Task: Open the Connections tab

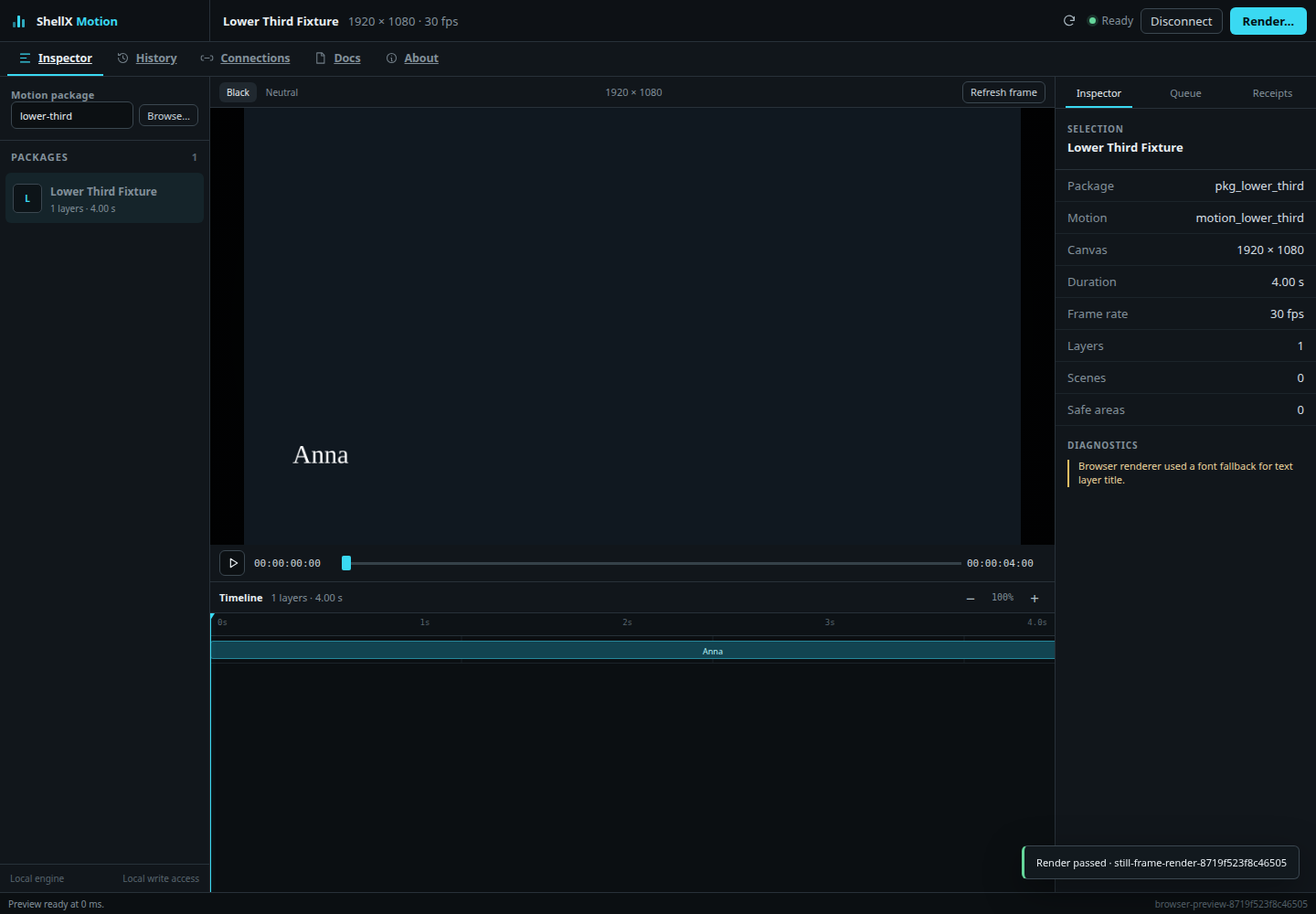Action: (x=245, y=58)
